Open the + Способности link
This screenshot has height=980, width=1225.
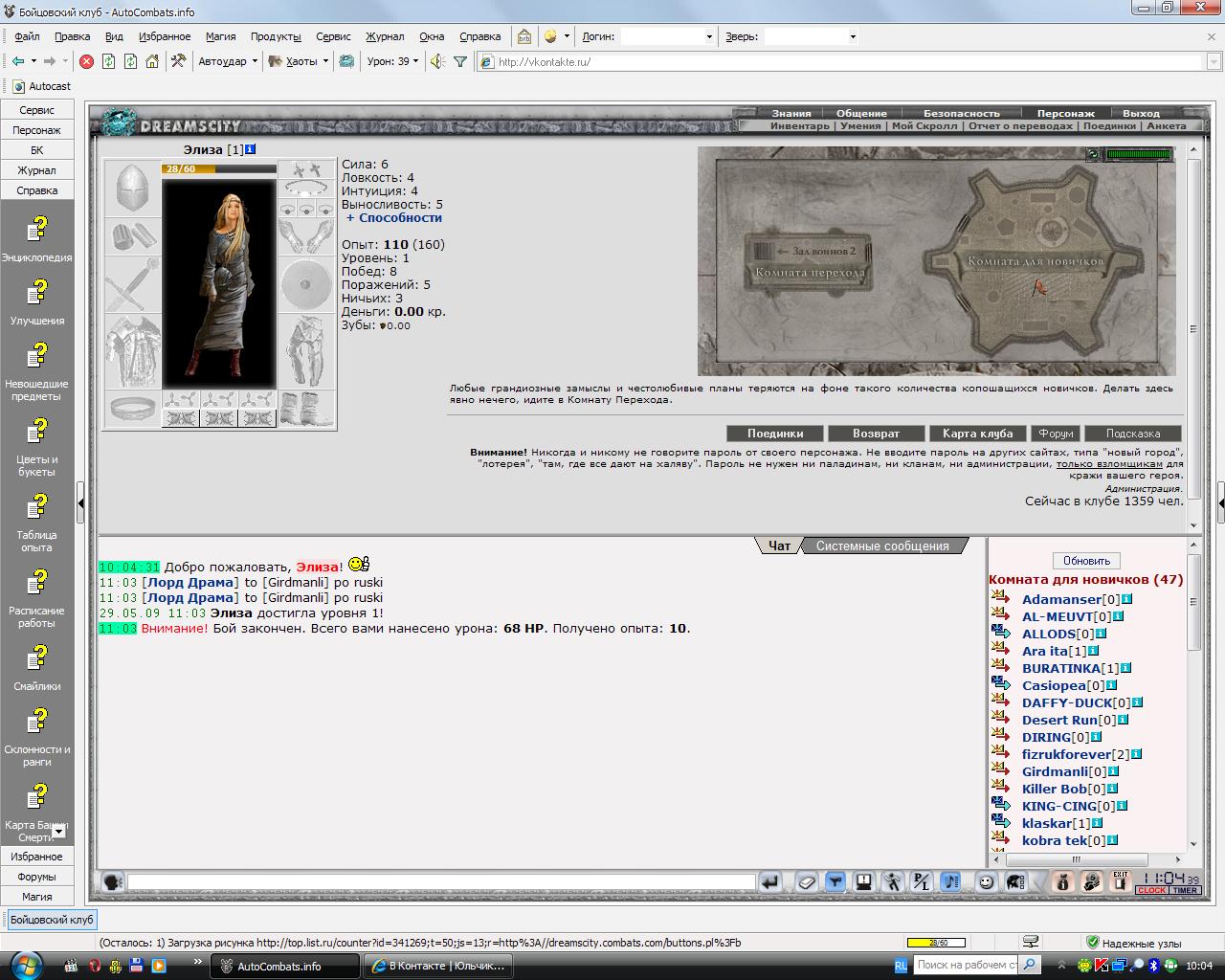(394, 217)
